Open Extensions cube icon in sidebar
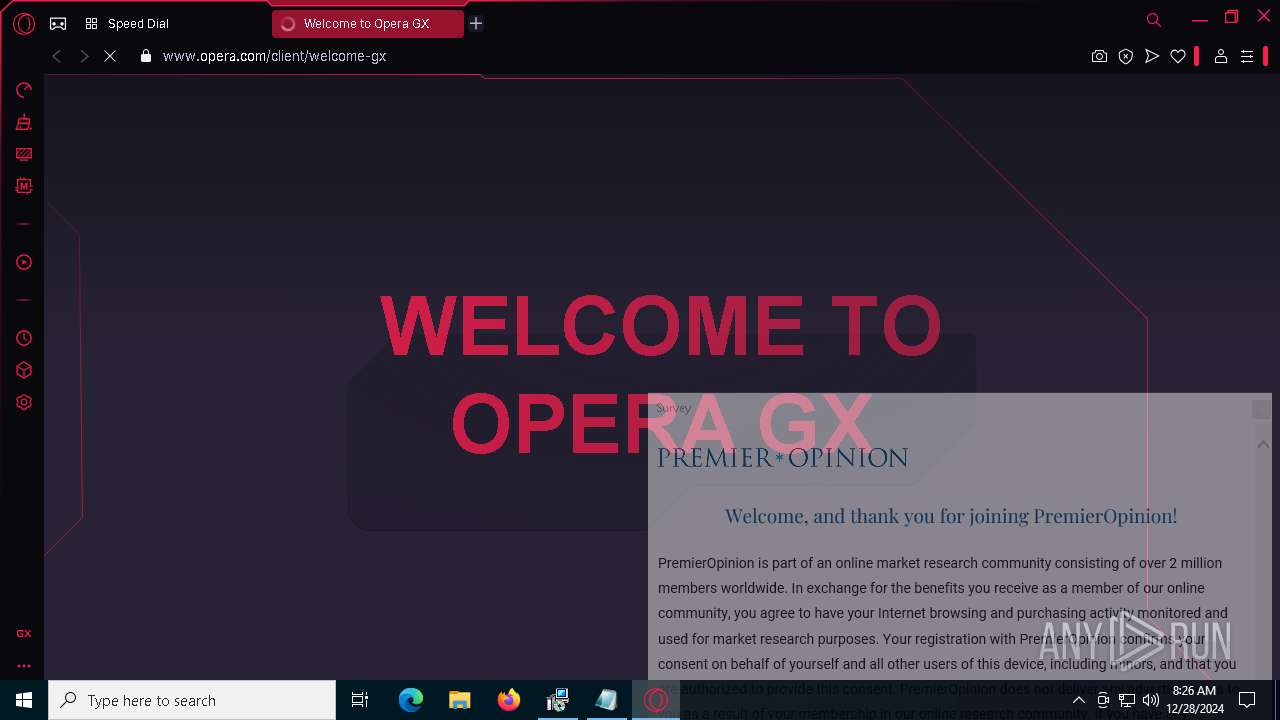The width and height of the screenshot is (1280, 720). point(24,370)
